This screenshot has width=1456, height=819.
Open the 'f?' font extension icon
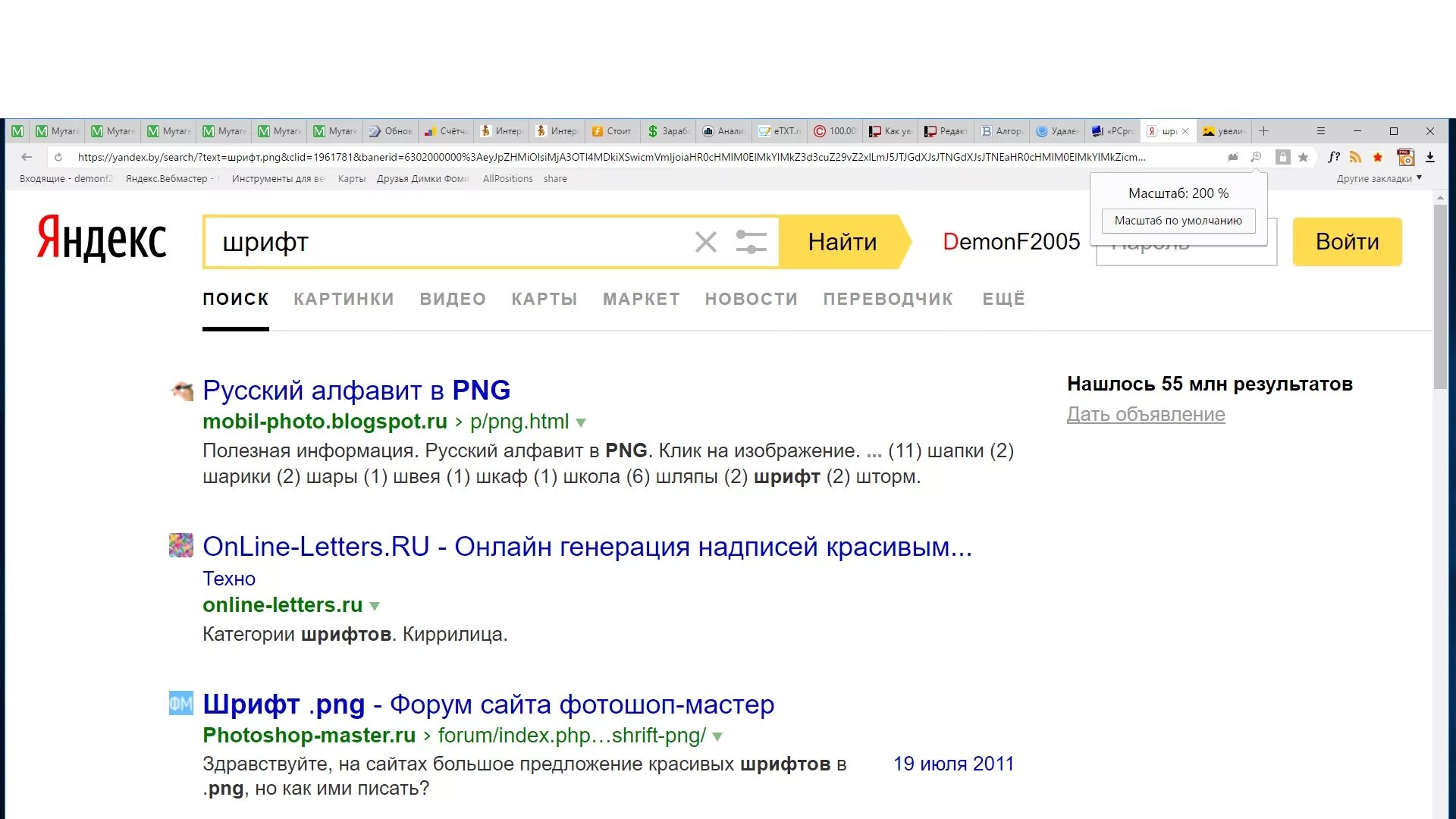pyautogui.click(x=1334, y=157)
